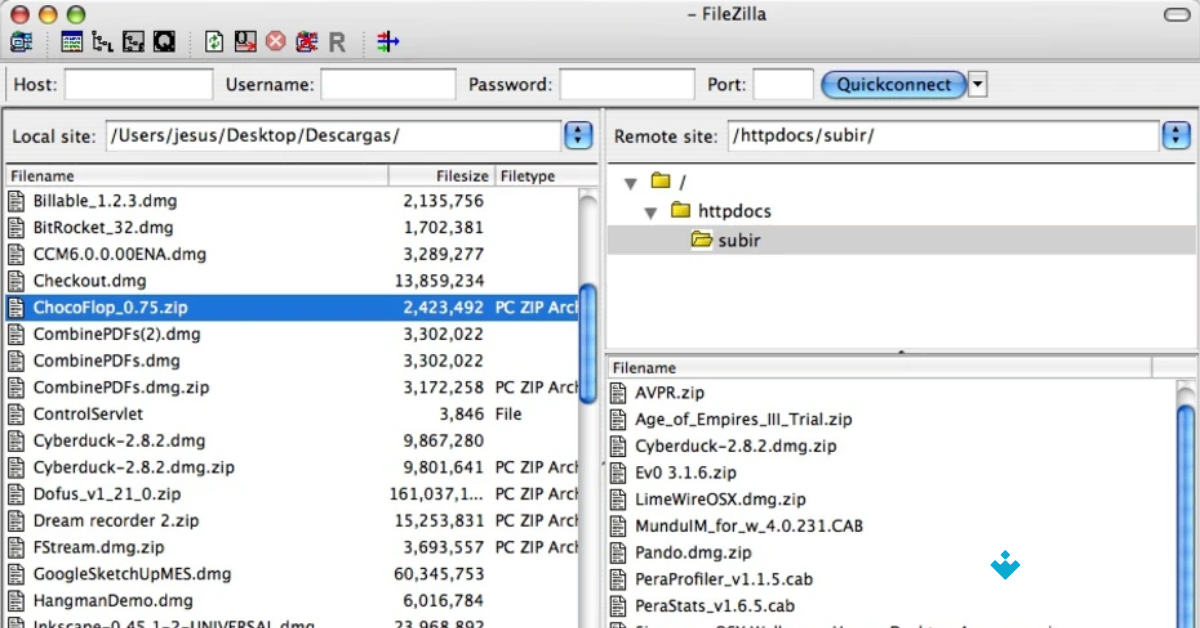Enable queue processing
Viewport: 1200px width, 628px height.
point(245,42)
